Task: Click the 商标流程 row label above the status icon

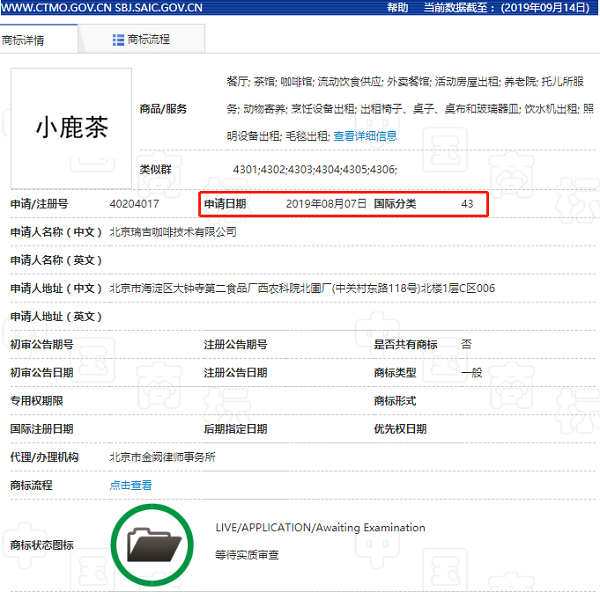Action: coord(31,485)
